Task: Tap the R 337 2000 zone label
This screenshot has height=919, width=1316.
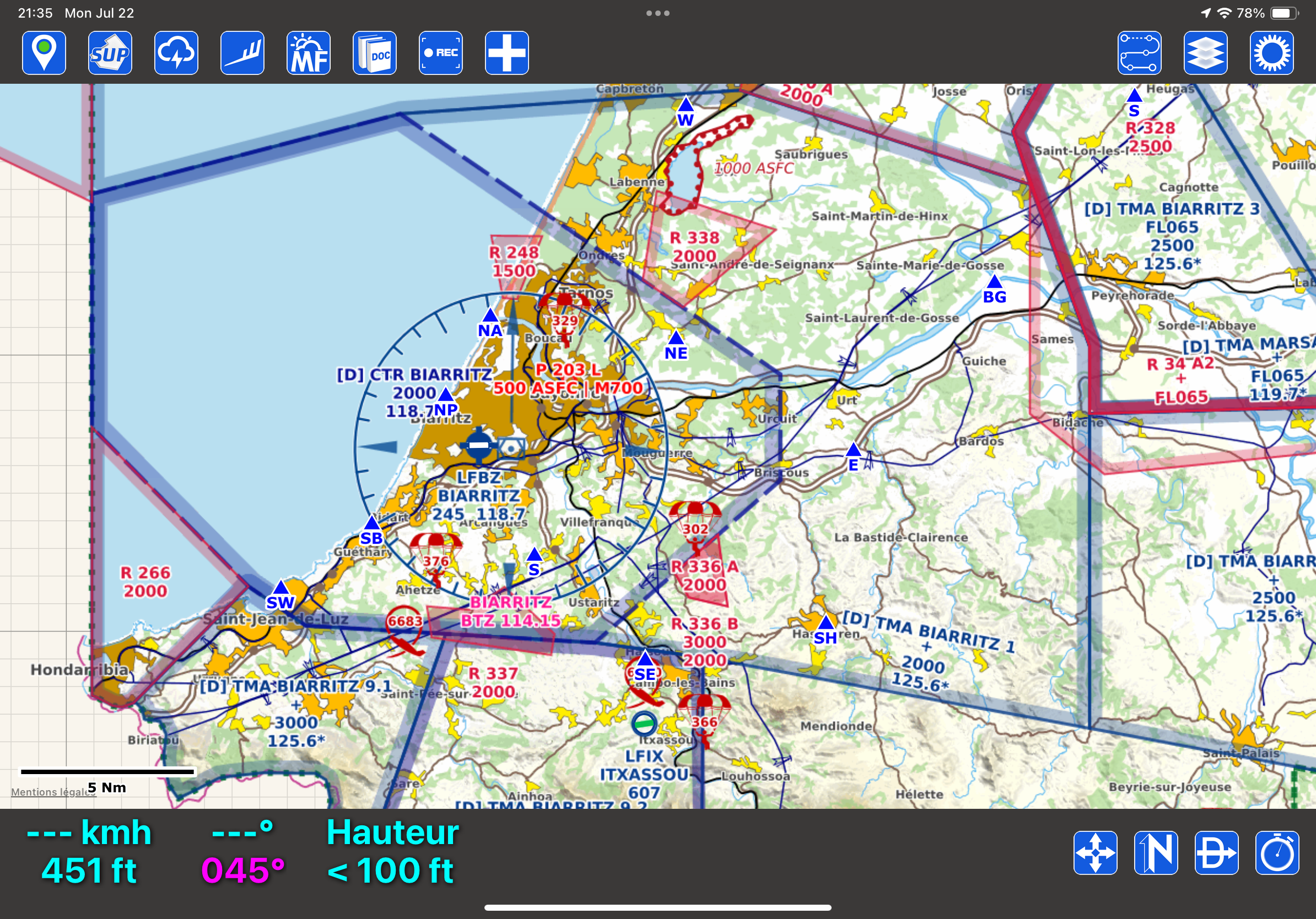Action: pos(493,683)
